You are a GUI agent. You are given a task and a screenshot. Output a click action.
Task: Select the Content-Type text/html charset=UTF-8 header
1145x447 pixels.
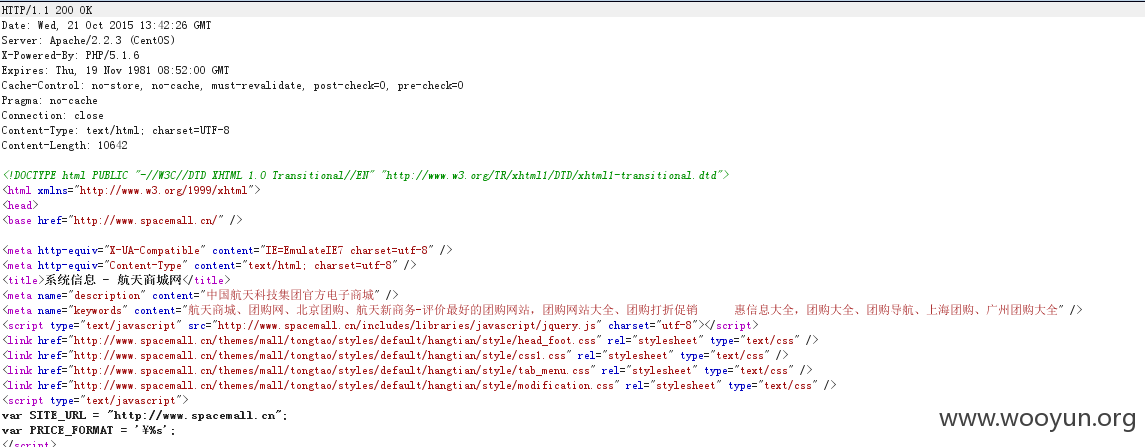[115, 131]
